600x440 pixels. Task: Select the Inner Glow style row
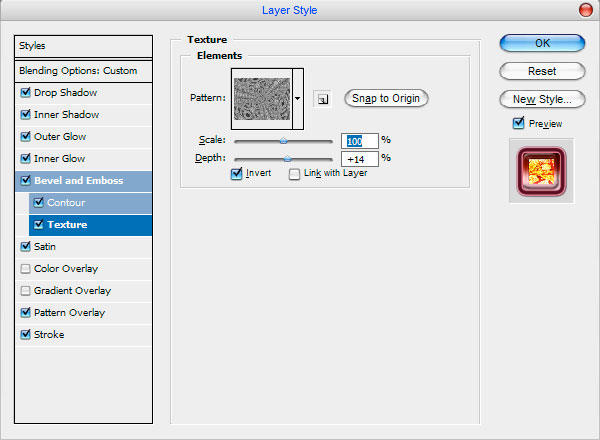(83, 159)
